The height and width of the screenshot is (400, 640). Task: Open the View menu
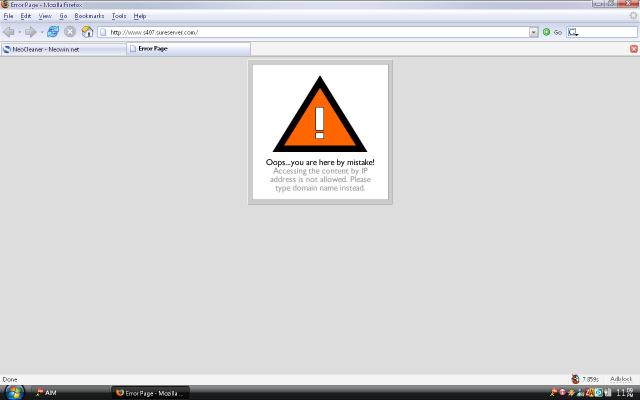[x=45, y=16]
